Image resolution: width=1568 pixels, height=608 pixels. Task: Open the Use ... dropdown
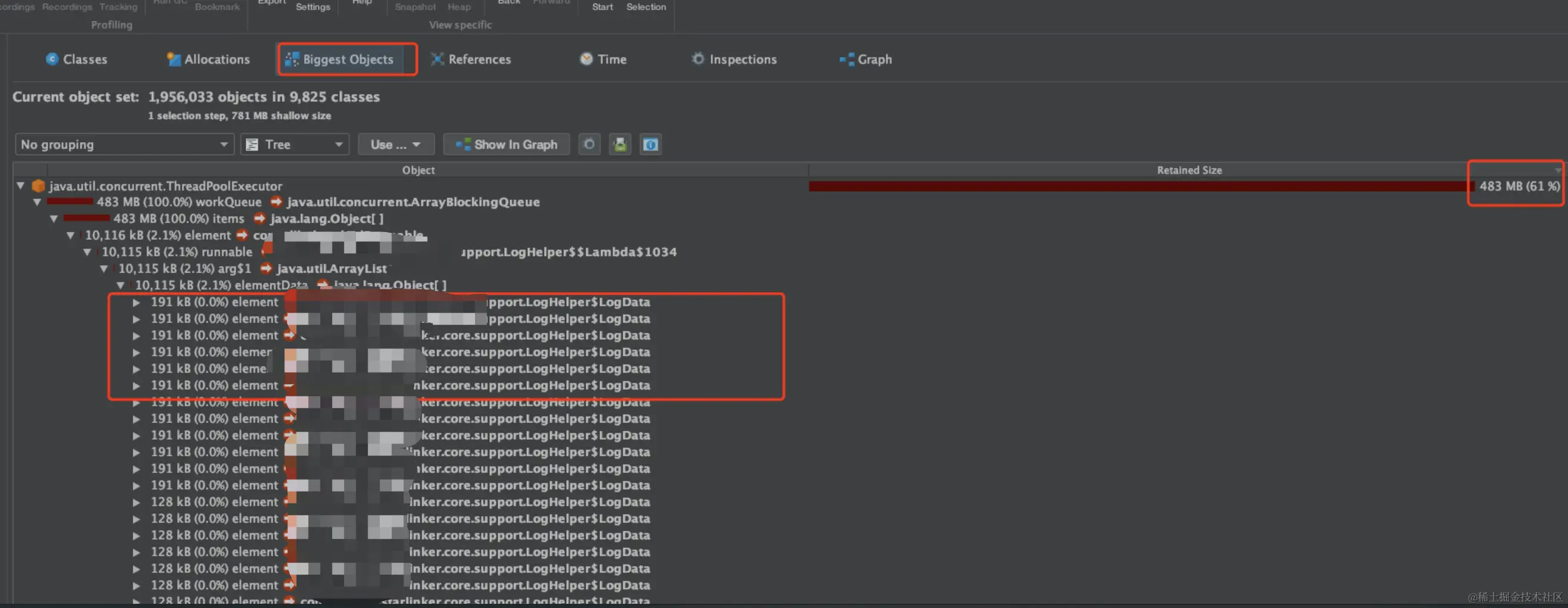396,144
